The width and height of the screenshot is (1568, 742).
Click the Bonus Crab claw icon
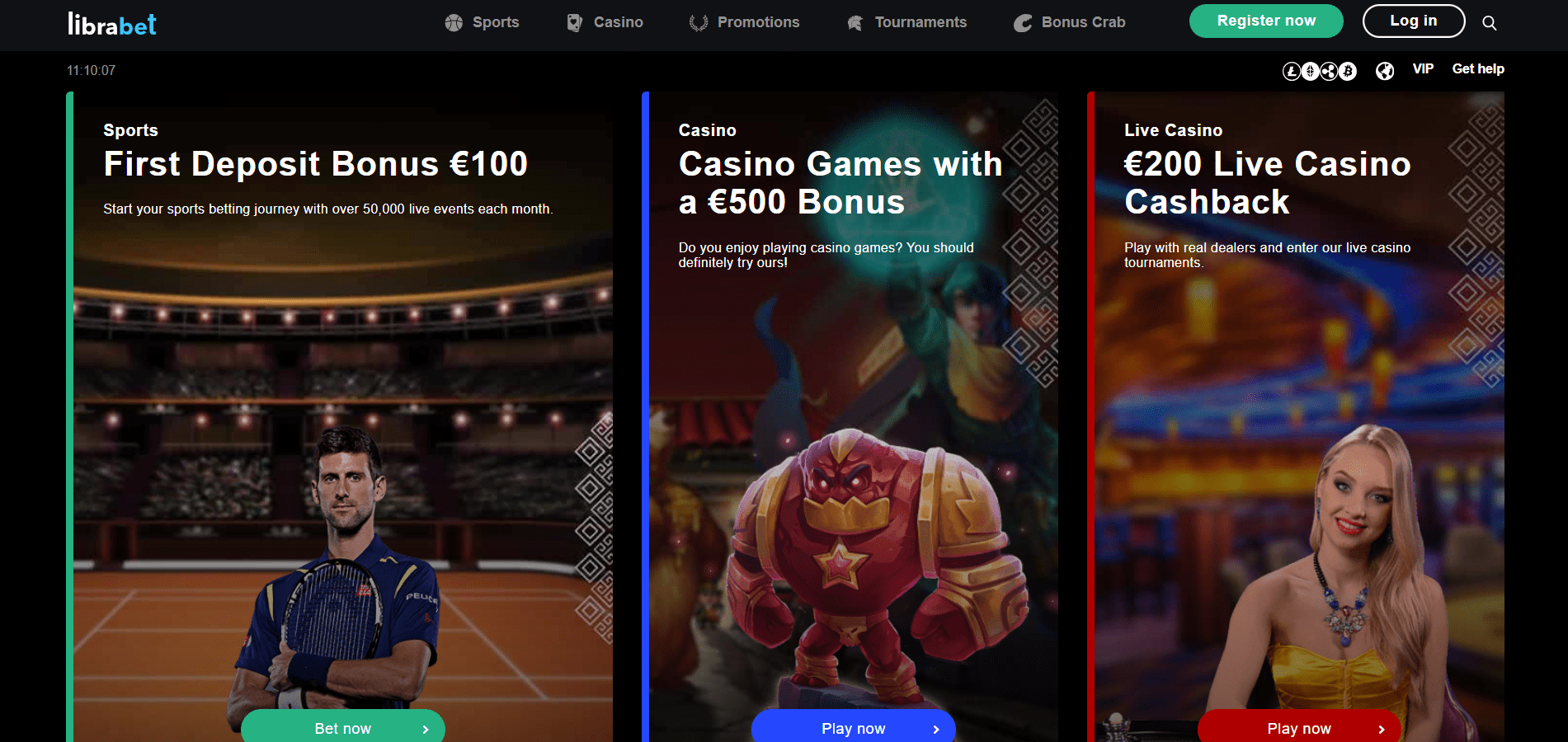click(x=1023, y=23)
